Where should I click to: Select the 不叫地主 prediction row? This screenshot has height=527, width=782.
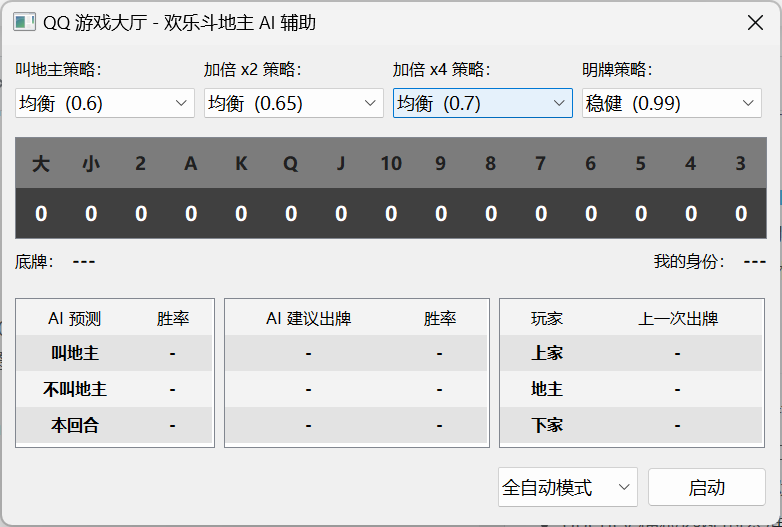click(x=114, y=389)
